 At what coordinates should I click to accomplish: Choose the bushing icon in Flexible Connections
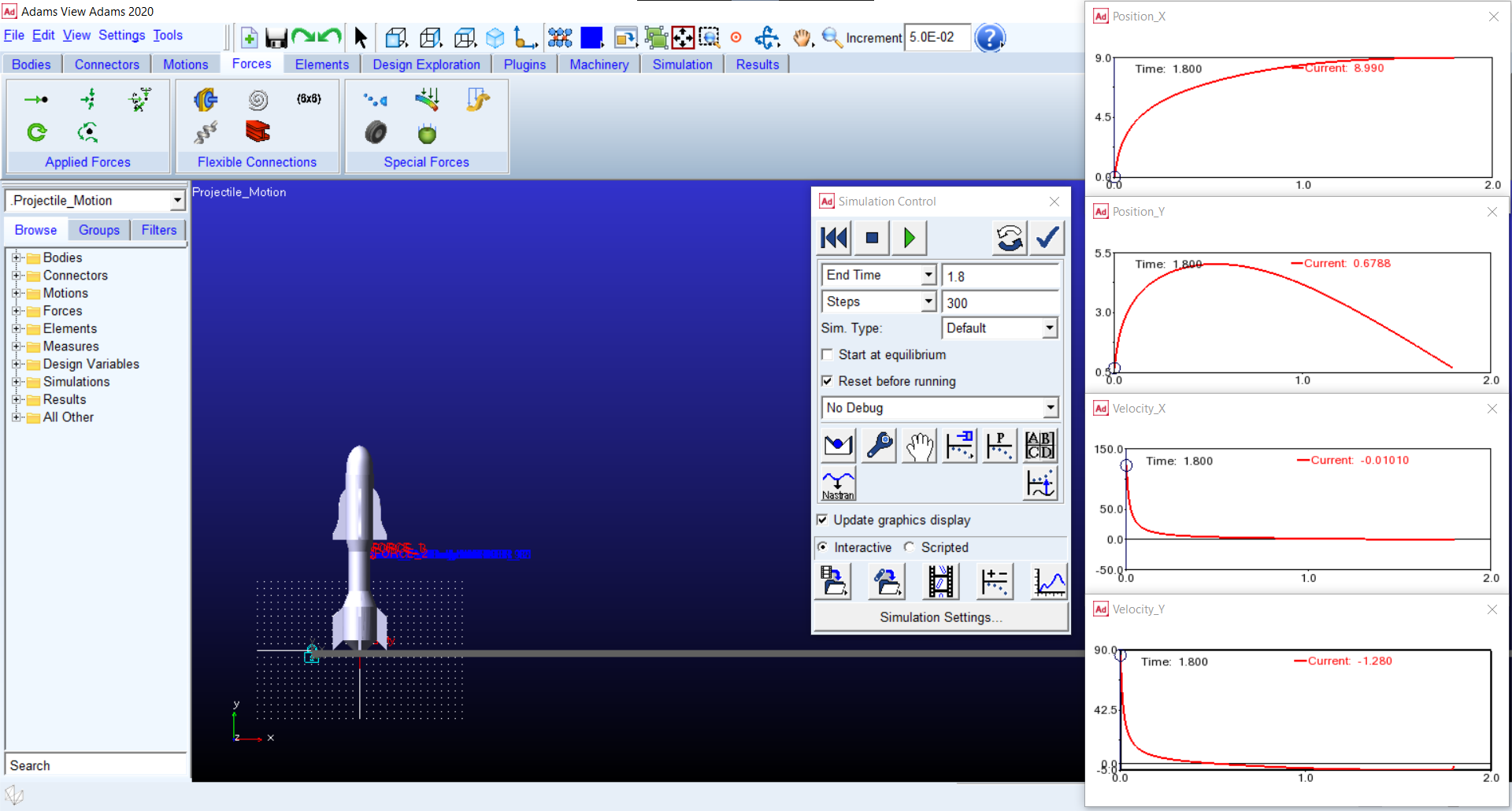pos(206,99)
